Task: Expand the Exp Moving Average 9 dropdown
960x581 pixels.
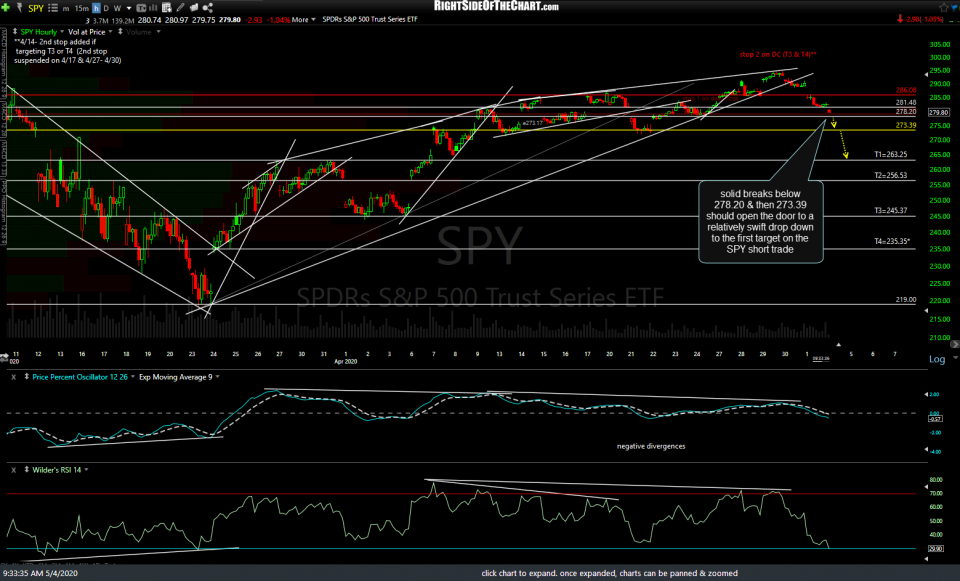Action: pyautogui.click(x=217, y=377)
